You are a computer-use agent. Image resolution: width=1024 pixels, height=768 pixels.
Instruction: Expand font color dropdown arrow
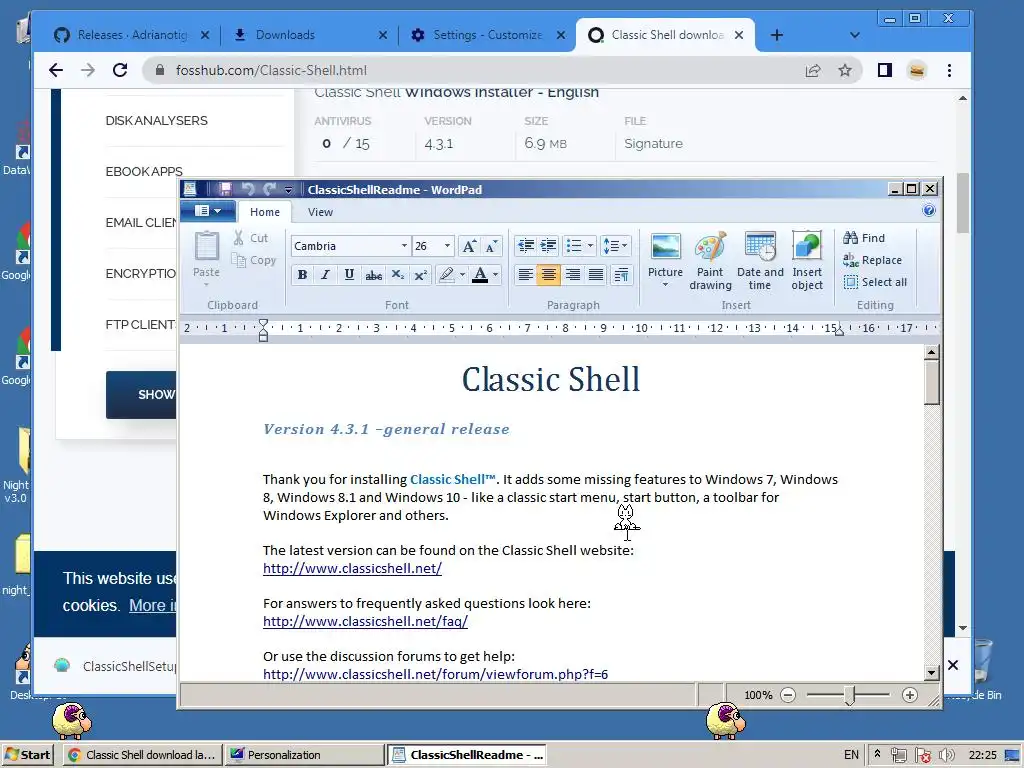496,275
